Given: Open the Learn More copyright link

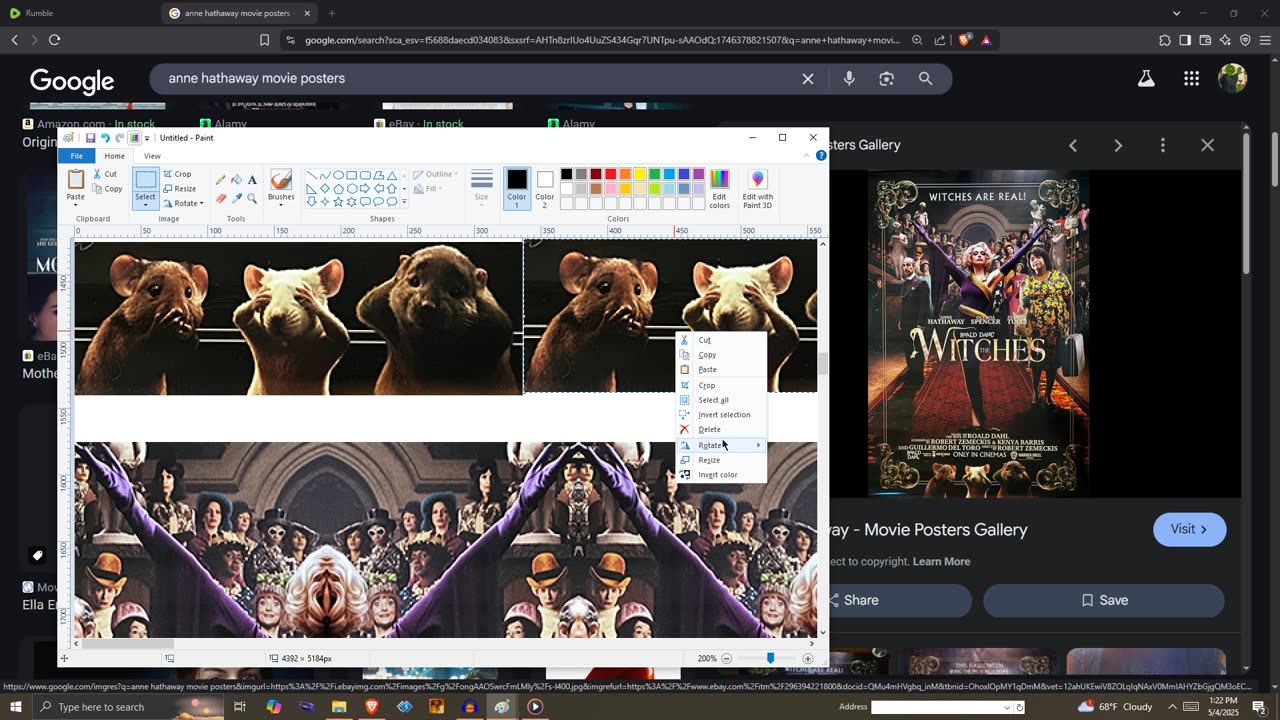Looking at the screenshot, I should click(x=941, y=561).
